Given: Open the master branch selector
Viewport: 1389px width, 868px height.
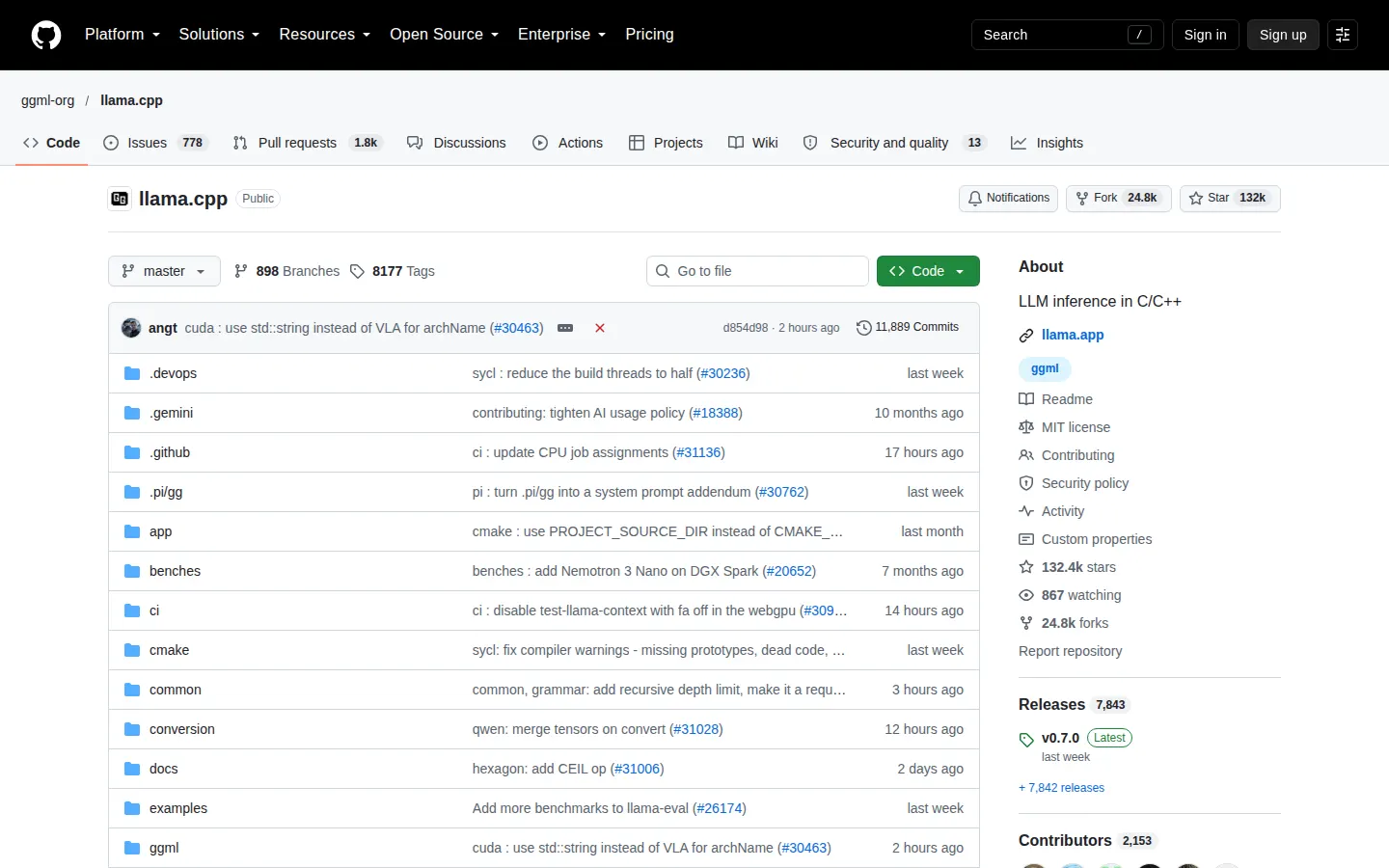Looking at the screenshot, I should [x=164, y=271].
